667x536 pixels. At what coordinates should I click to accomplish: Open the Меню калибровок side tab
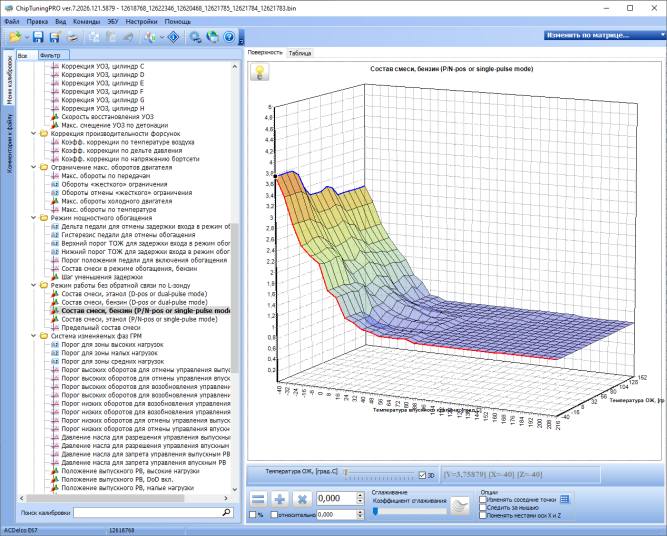[9, 80]
